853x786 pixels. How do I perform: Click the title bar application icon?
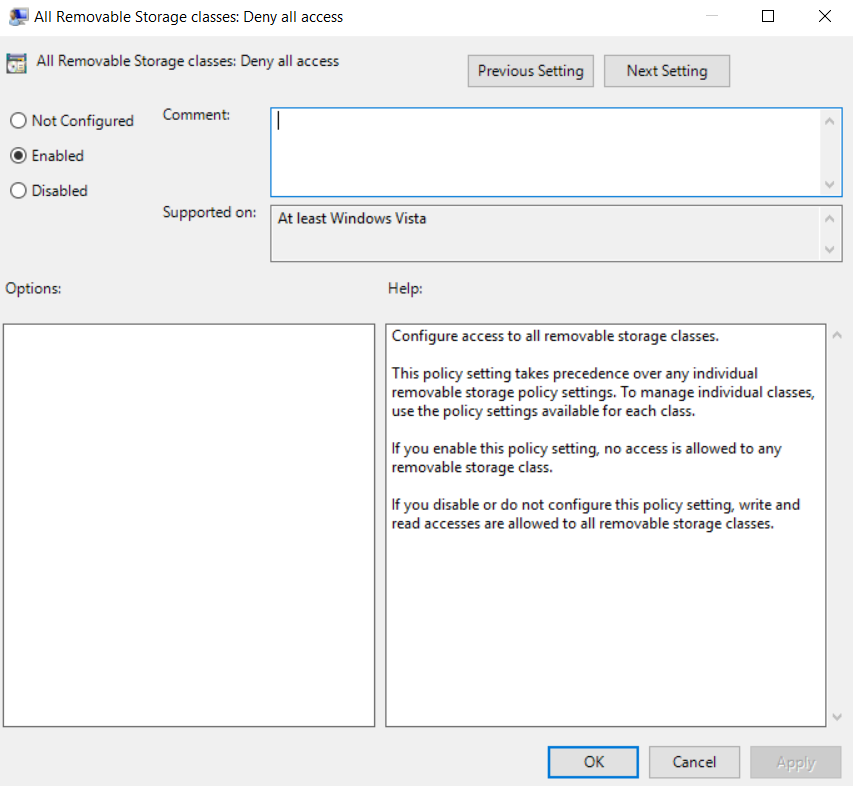click(18, 17)
